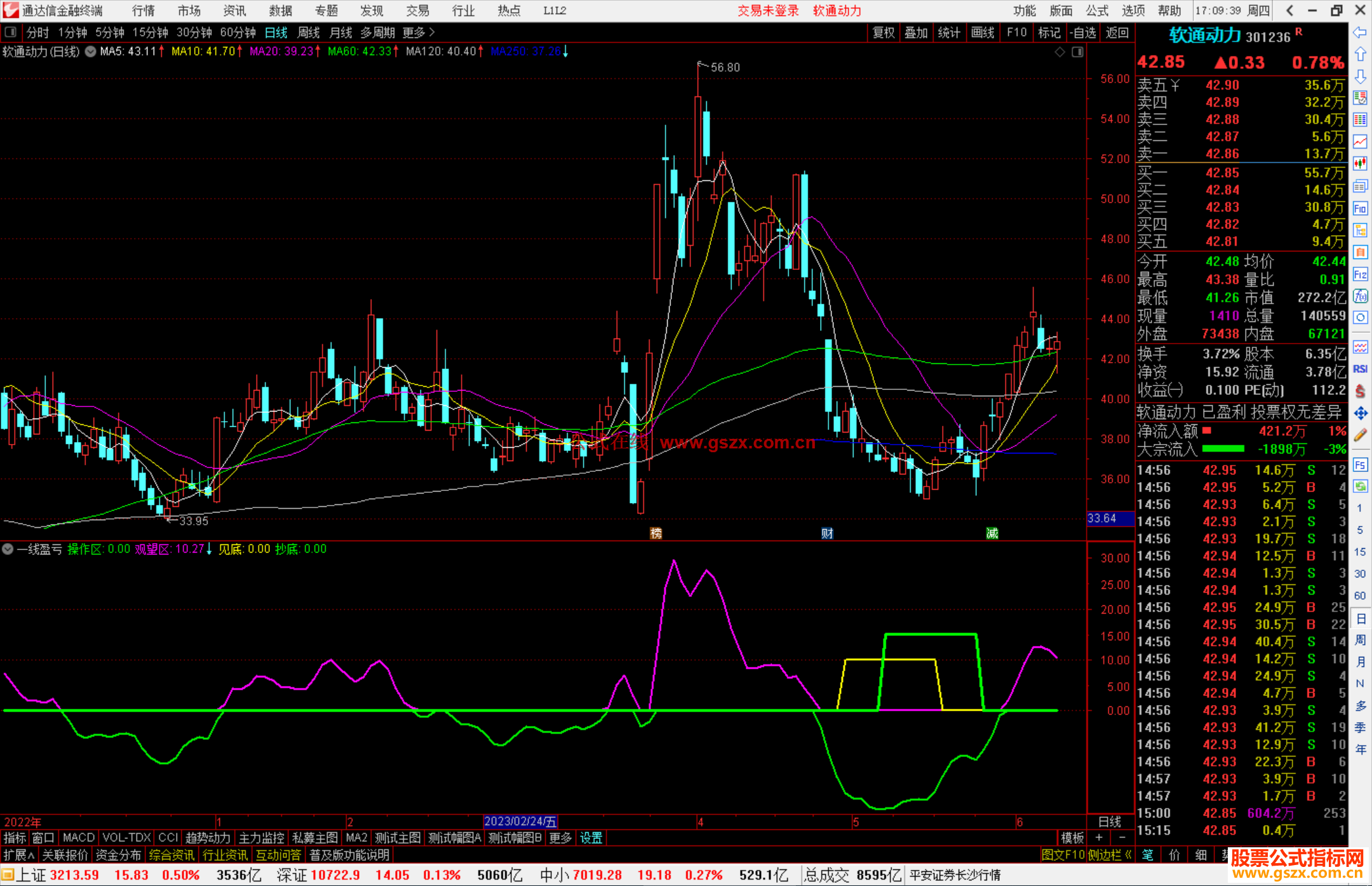Toggle the right info panel icon on chart
The image size is (1372, 886).
click(1077, 52)
